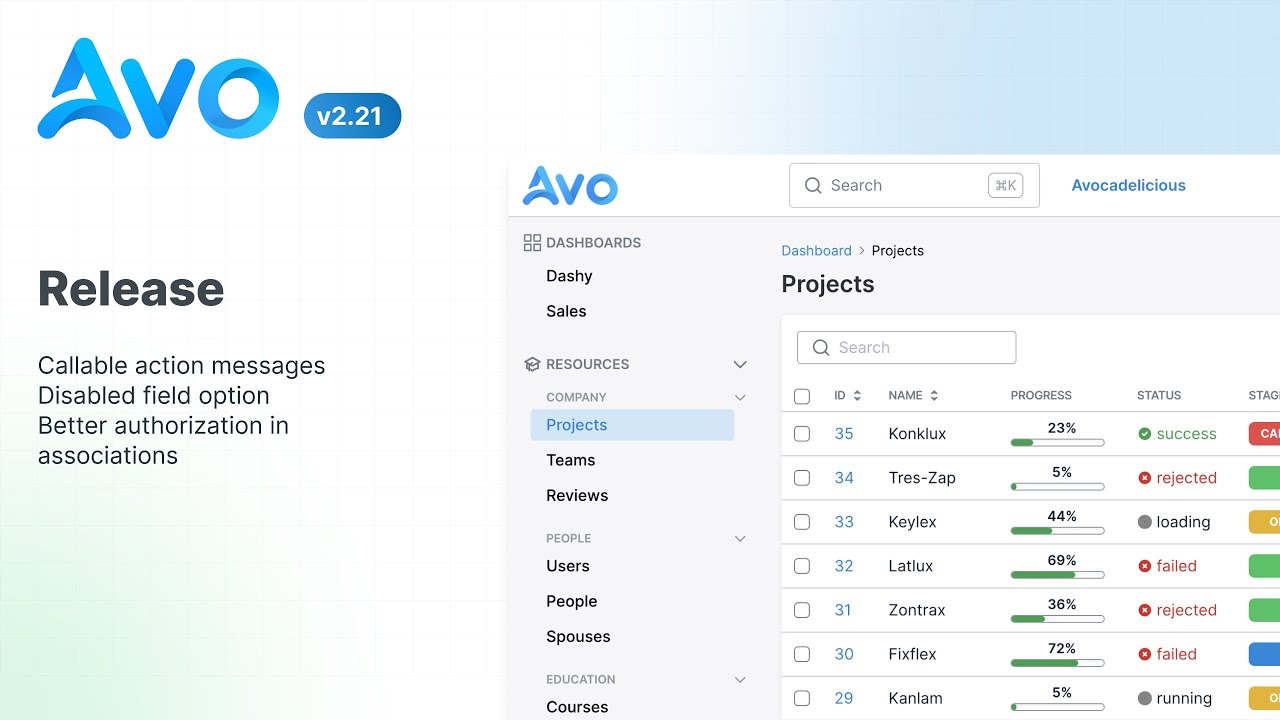Click Avocadelicious link in header
The width and height of the screenshot is (1280, 720).
pos(1128,185)
